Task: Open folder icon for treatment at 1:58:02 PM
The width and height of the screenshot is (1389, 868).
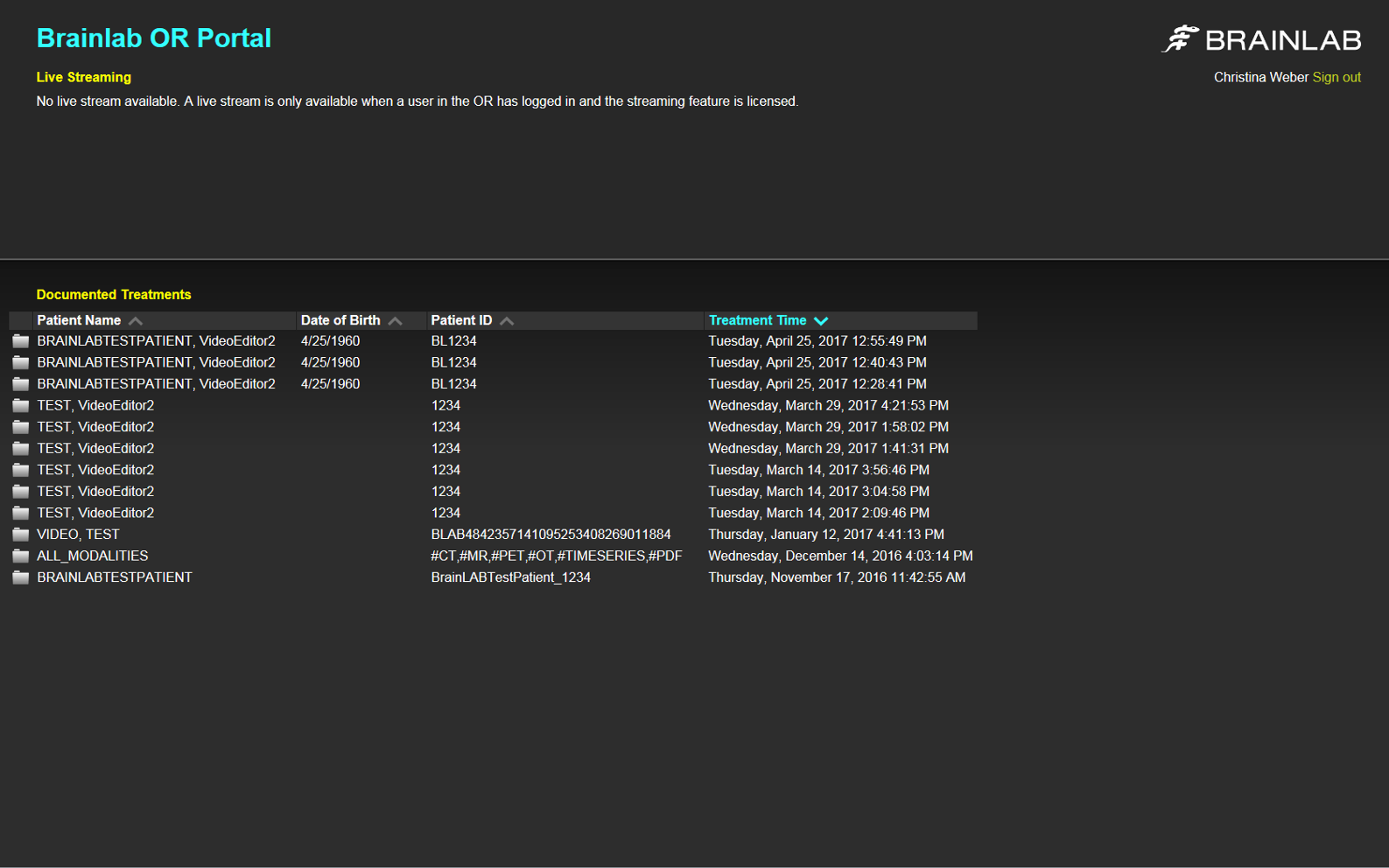Action: tap(21, 427)
